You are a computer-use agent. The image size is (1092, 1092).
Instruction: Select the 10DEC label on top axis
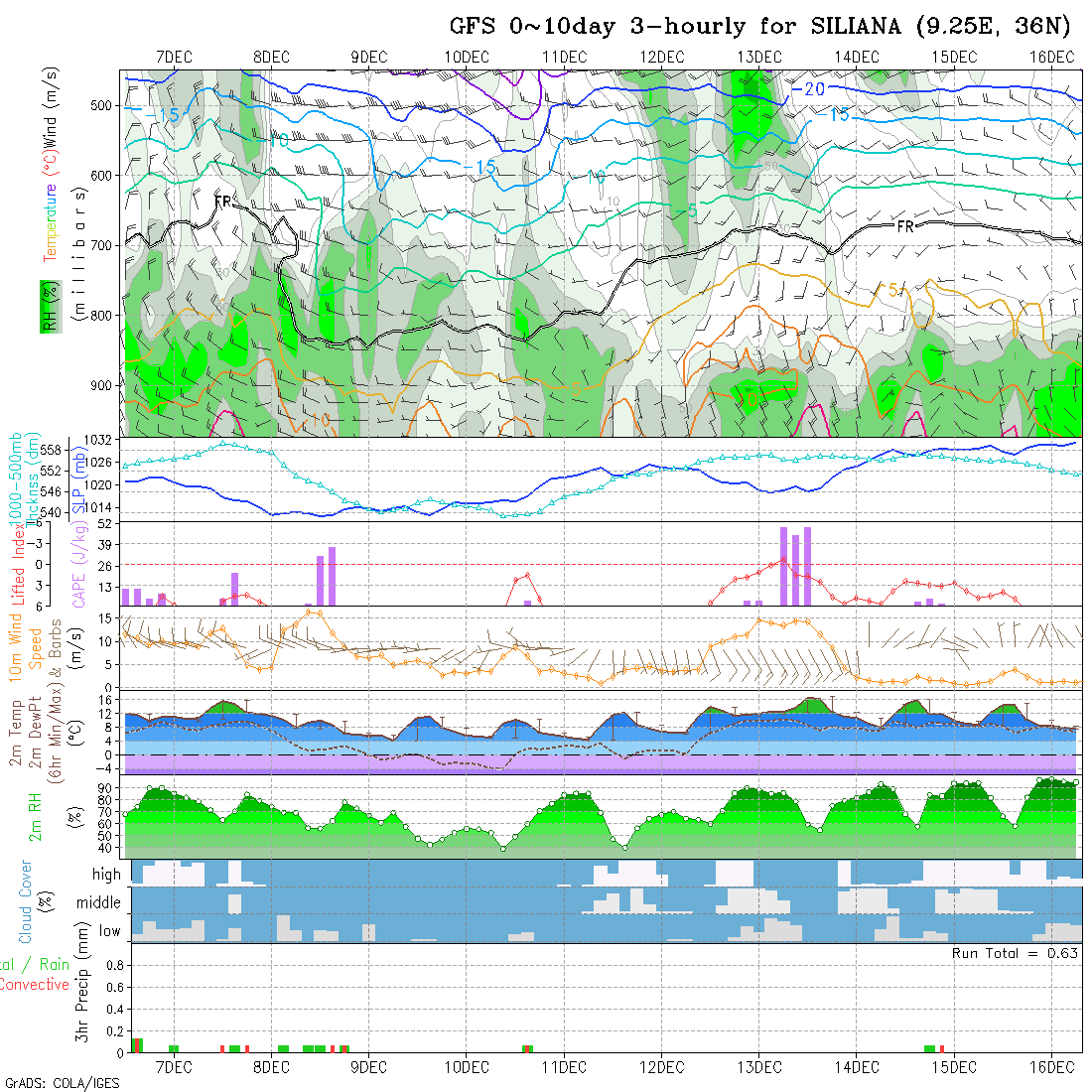(467, 57)
